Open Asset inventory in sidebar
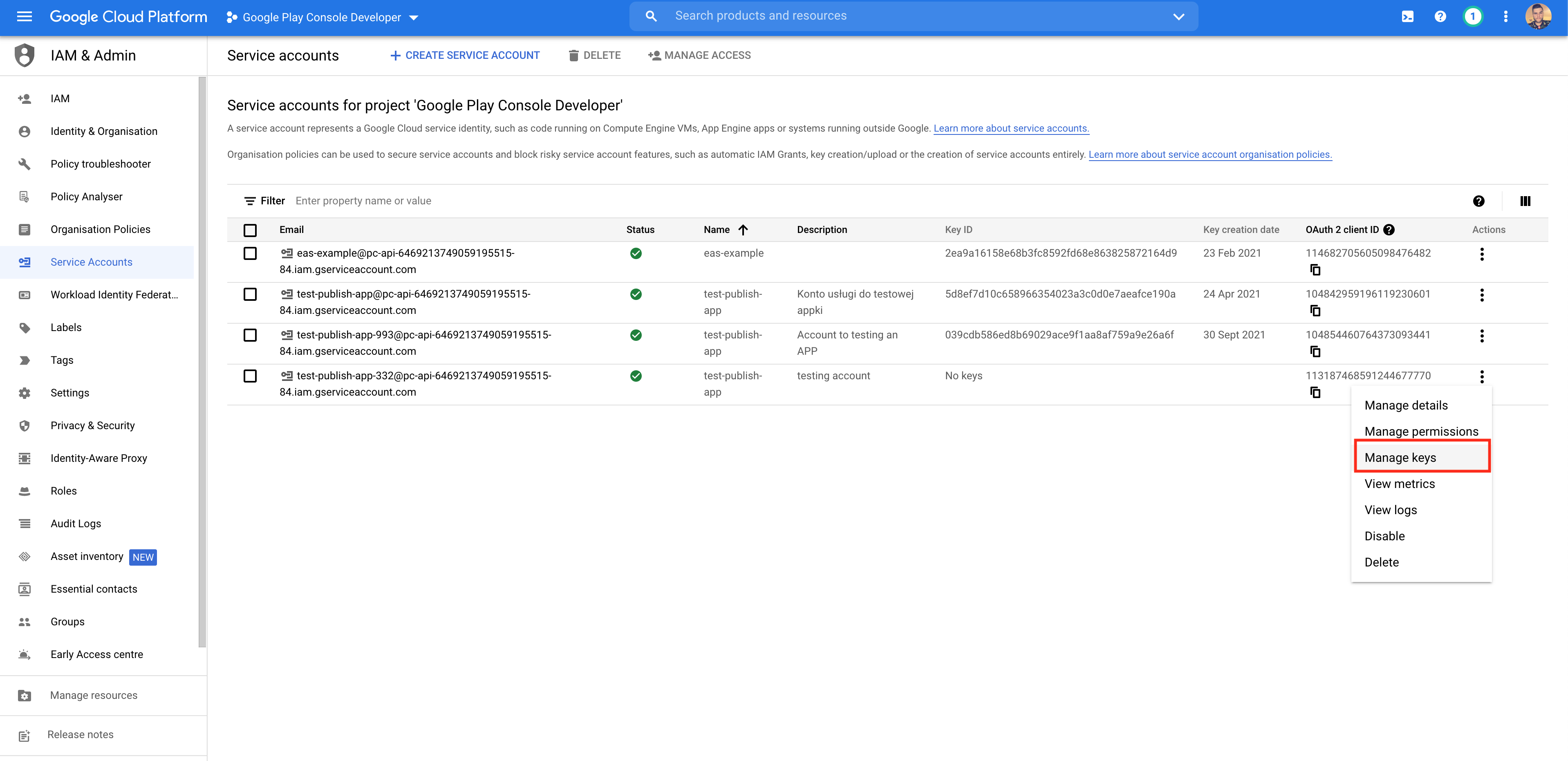 97,556
